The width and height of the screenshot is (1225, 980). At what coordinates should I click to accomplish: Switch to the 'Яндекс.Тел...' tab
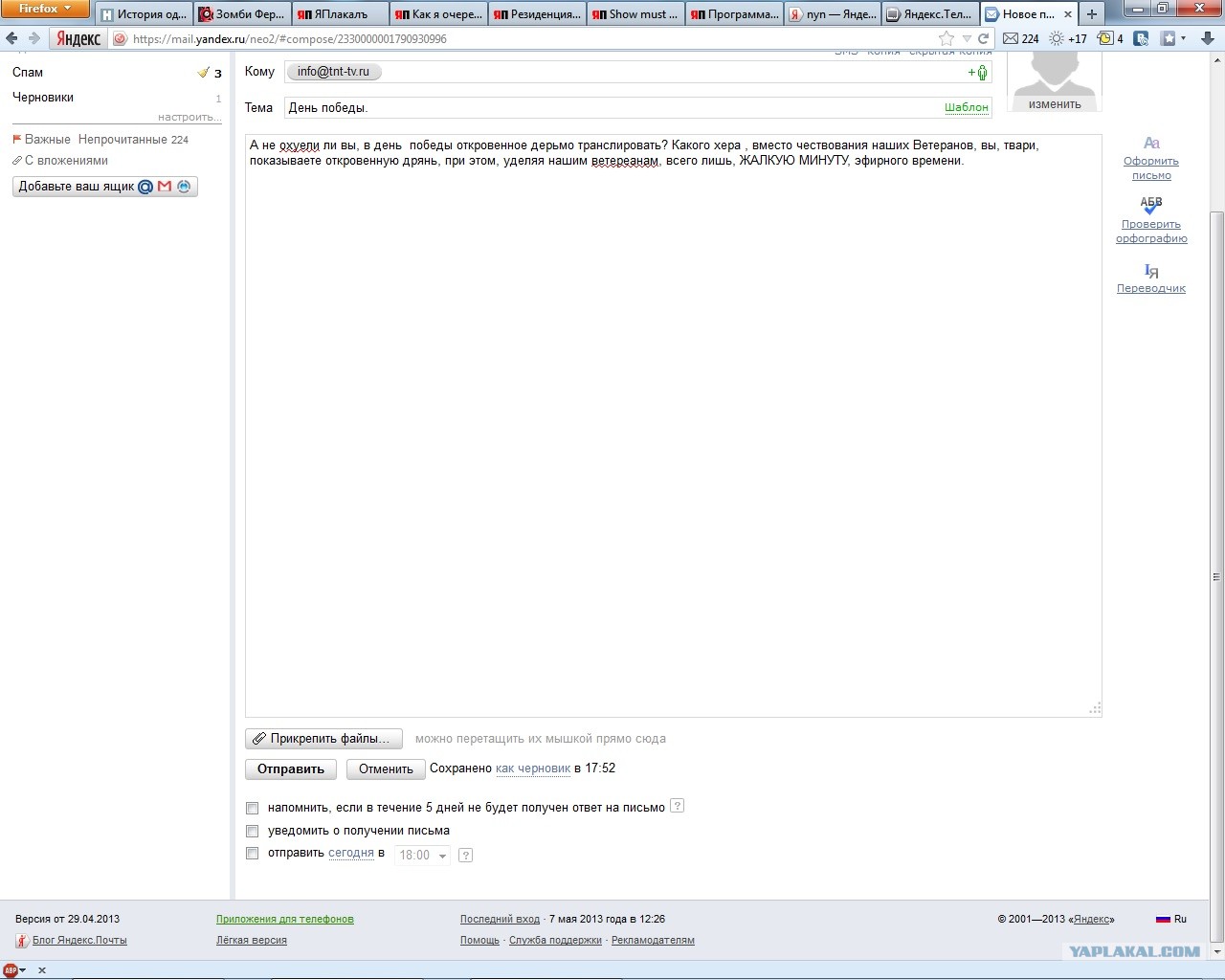[929, 14]
